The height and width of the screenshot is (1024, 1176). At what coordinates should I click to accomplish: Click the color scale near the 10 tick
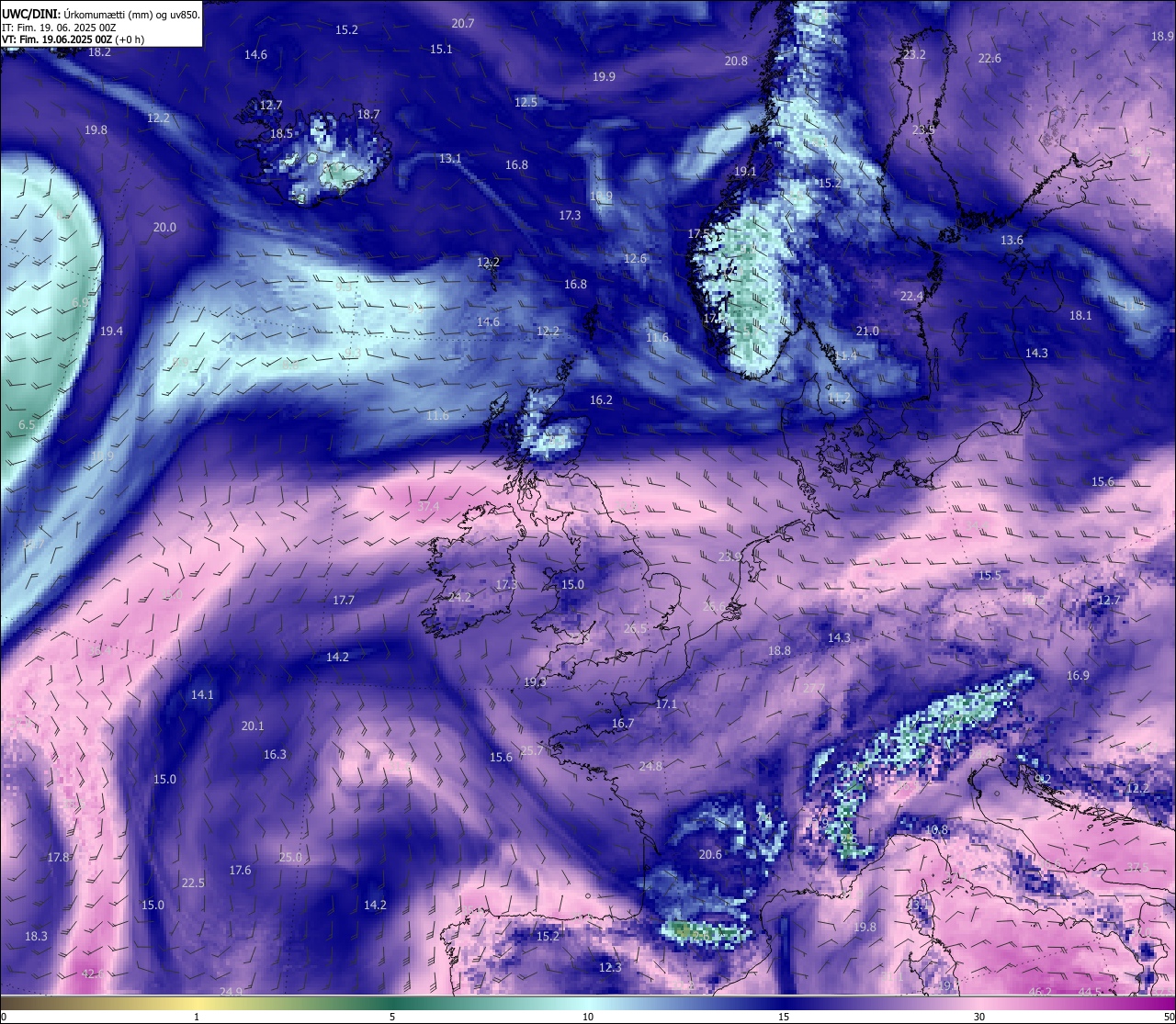tap(588, 1003)
